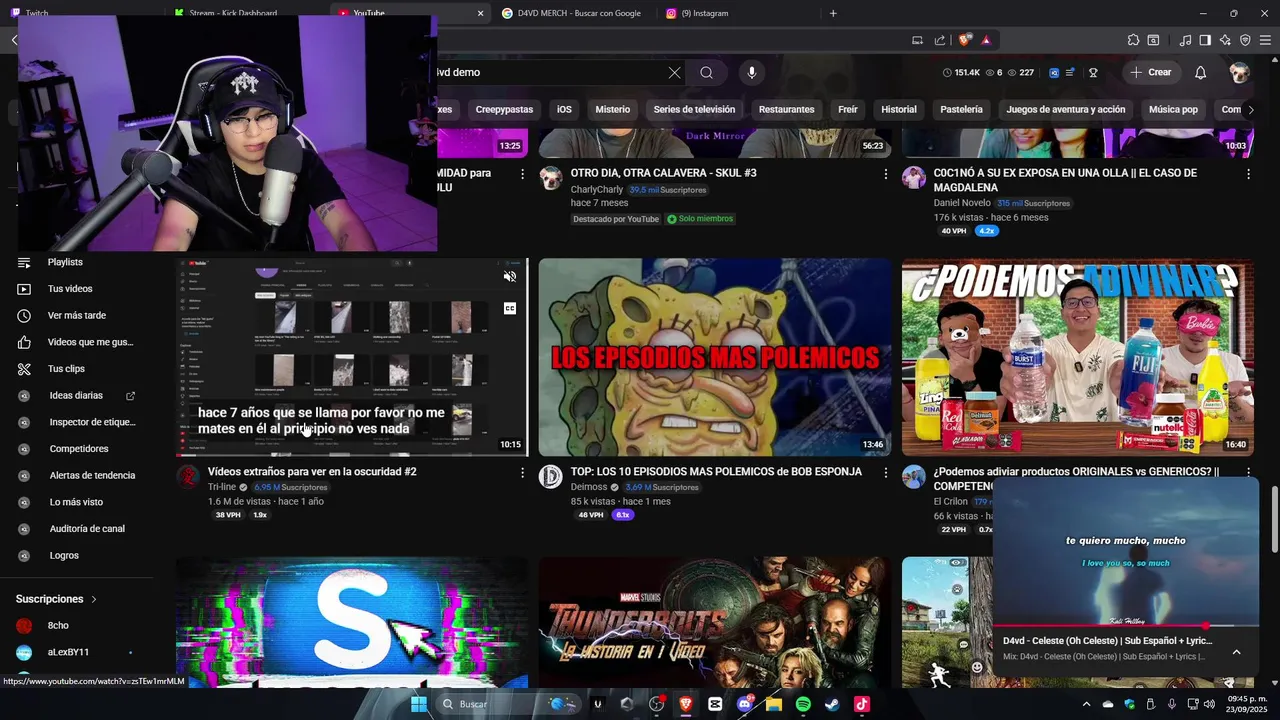This screenshot has width=1280, height=720.
Task: Click the taskbar clock and date
Action: coord(1246,704)
